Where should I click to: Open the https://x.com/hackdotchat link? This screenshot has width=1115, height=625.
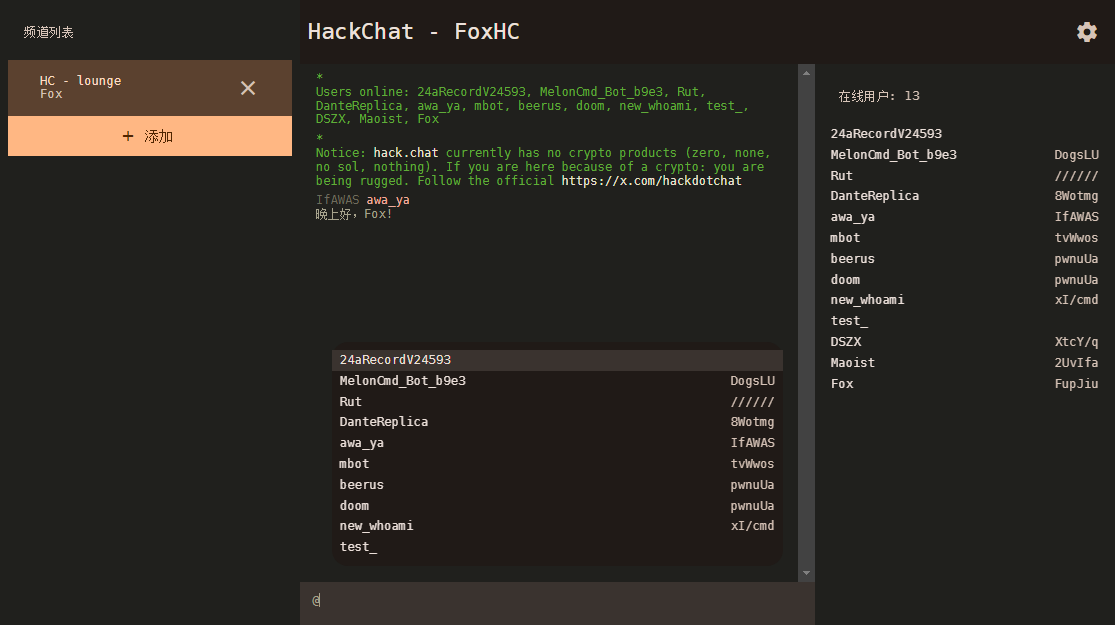coord(651,181)
